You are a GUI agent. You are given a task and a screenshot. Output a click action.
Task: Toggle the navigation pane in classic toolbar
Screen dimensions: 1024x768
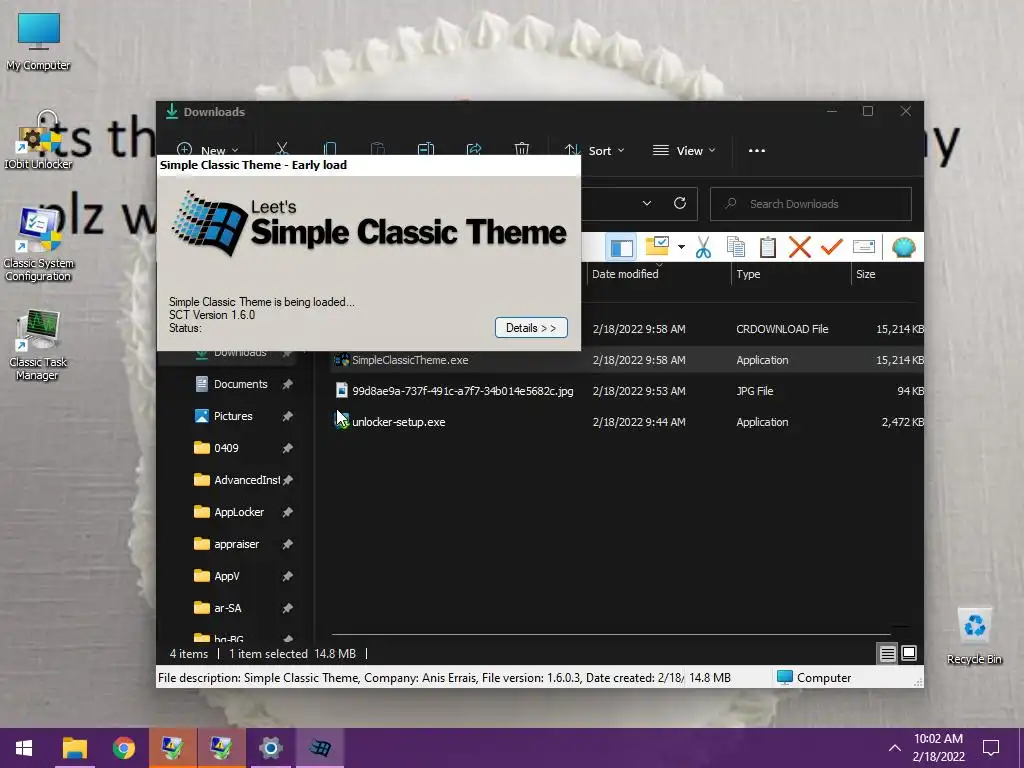621,248
